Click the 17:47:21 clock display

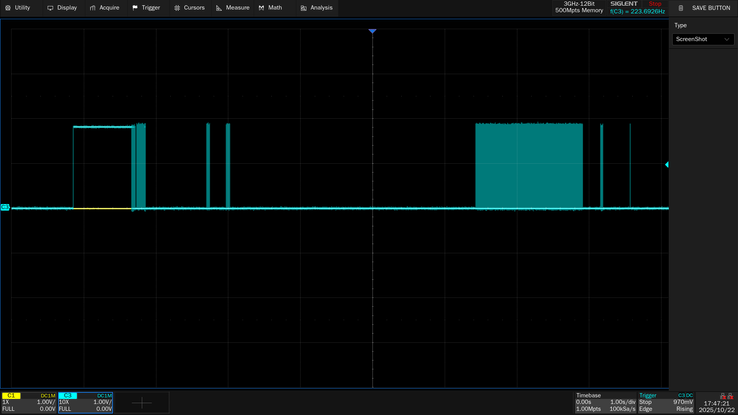(717, 403)
